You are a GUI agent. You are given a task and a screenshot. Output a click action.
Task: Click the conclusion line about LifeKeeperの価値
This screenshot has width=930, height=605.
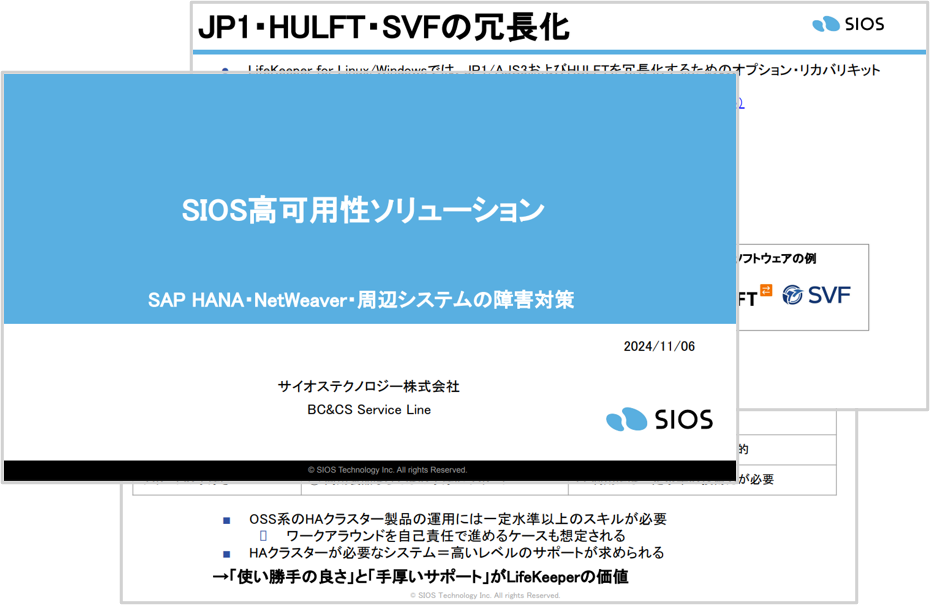(421, 577)
